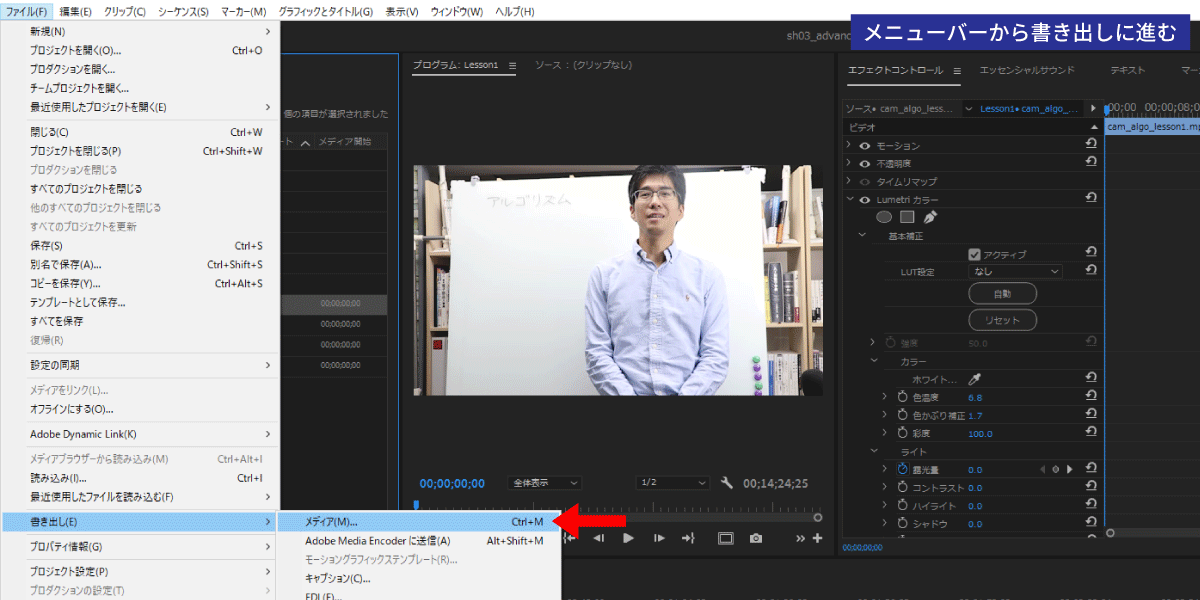Toggle 色かぶり補正 animation stopwatch

pyautogui.click(x=902, y=415)
